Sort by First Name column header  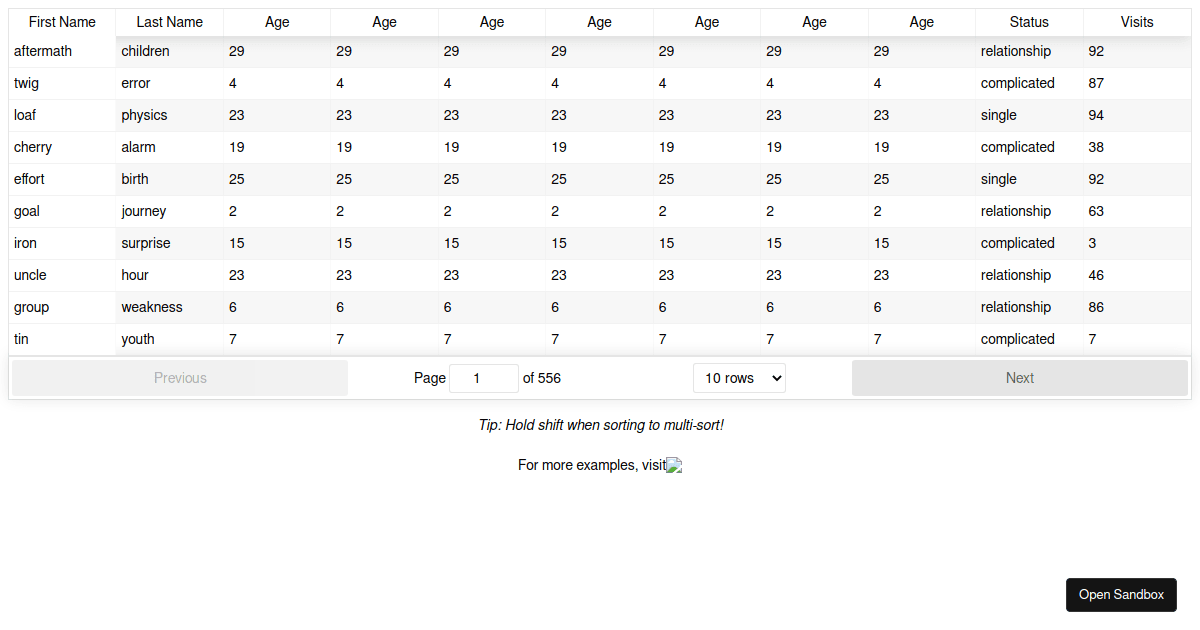tap(62, 22)
